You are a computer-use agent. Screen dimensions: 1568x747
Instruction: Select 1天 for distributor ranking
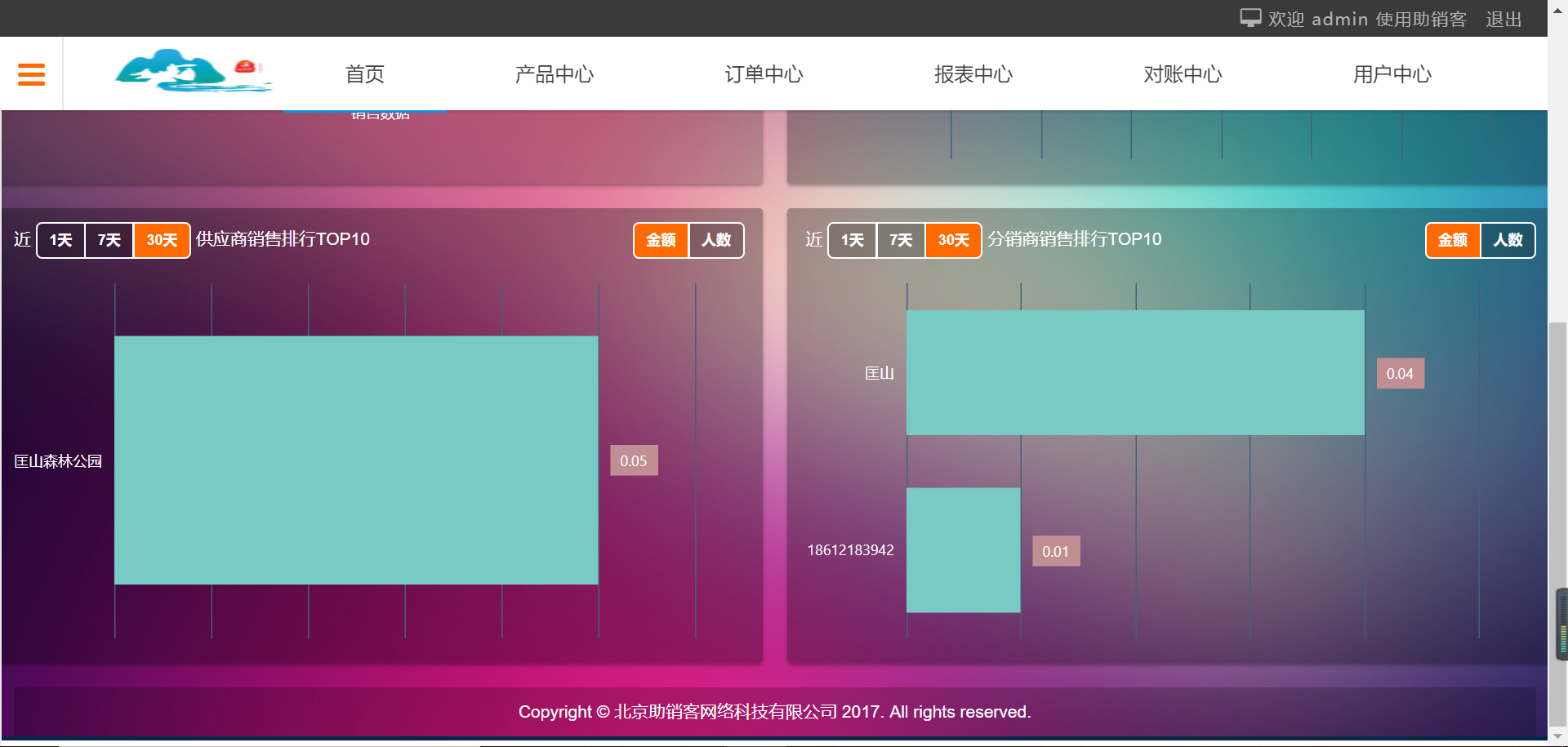click(853, 240)
